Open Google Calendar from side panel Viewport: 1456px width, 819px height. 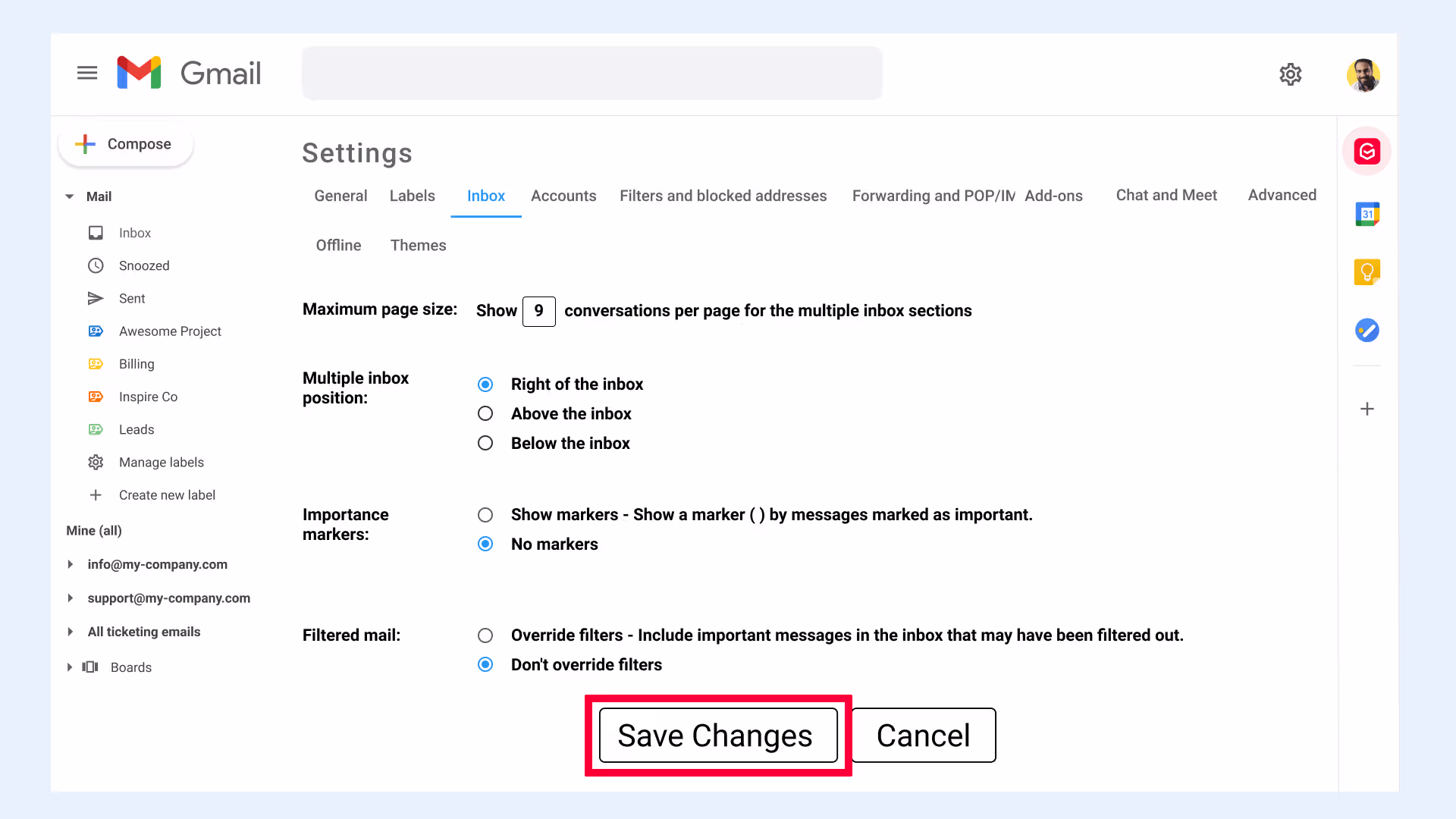pos(1367,213)
